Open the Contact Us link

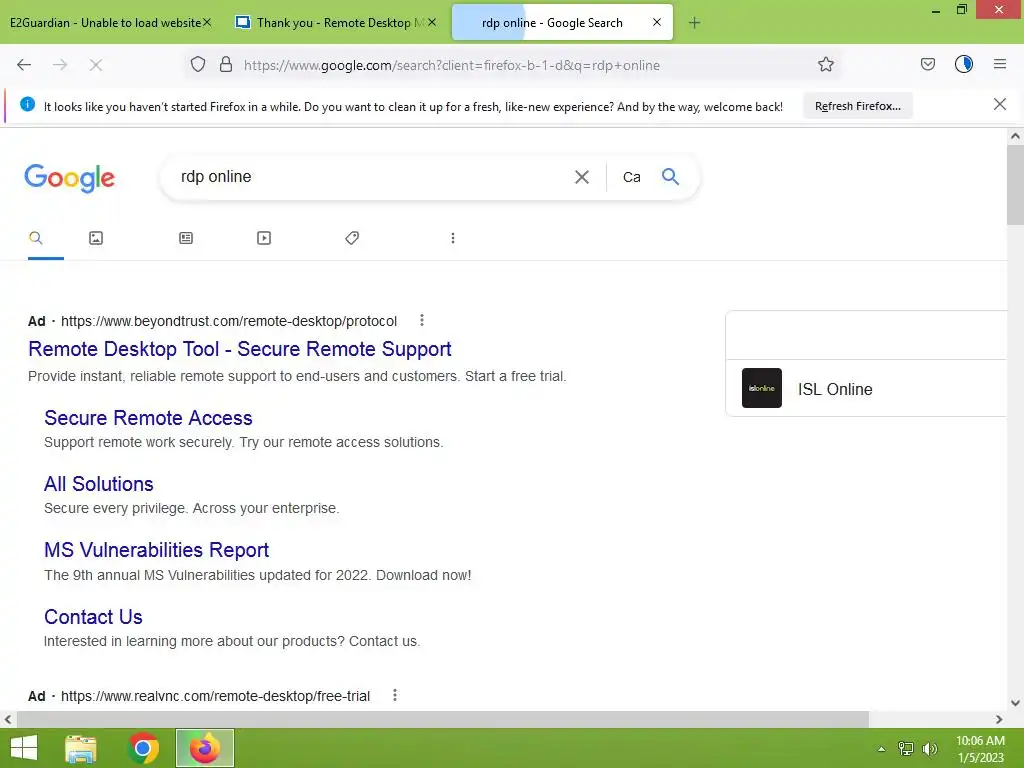pos(93,616)
